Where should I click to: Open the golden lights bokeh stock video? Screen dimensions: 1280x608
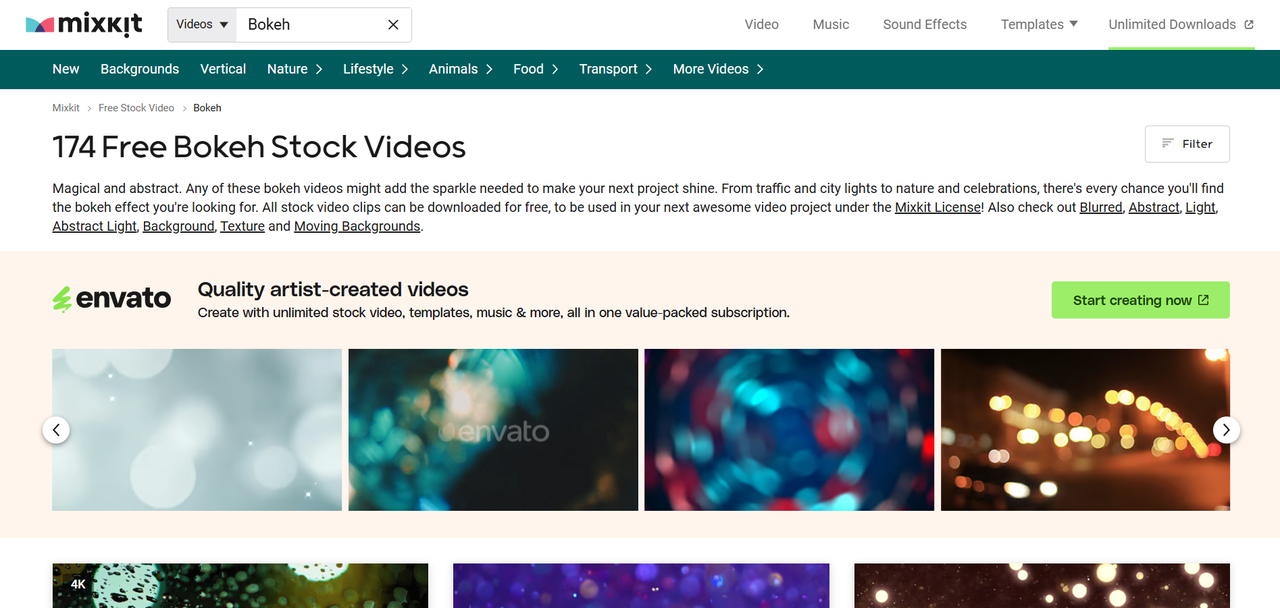coord(1042,586)
